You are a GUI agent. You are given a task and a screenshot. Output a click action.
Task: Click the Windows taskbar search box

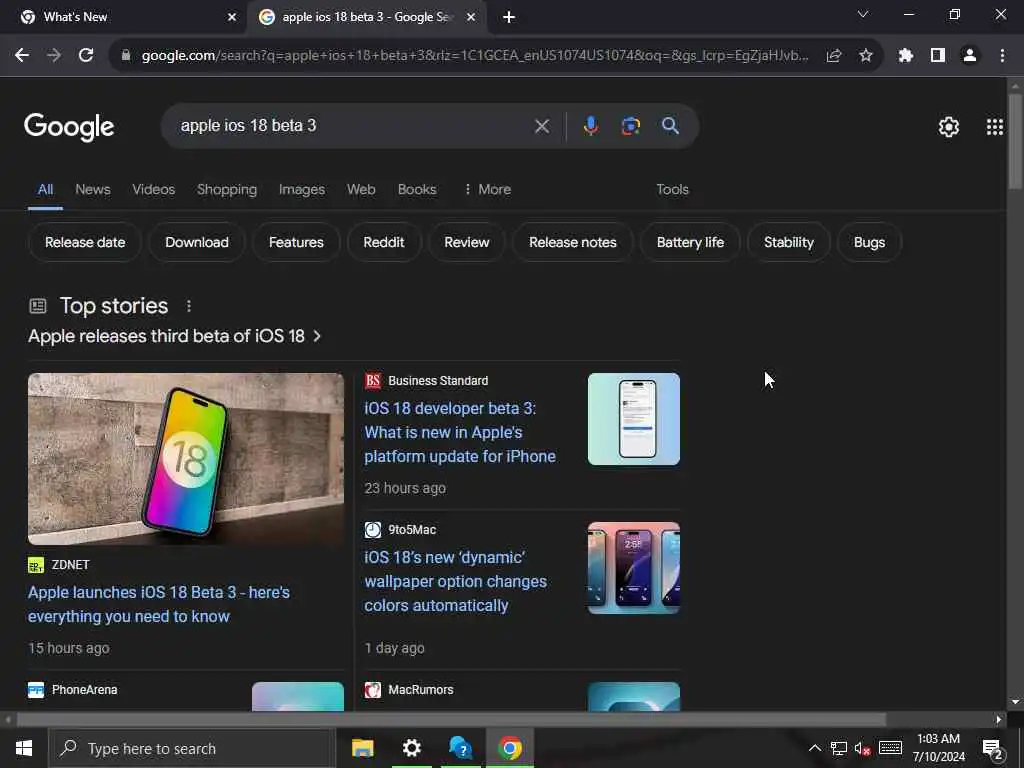[x=192, y=748]
